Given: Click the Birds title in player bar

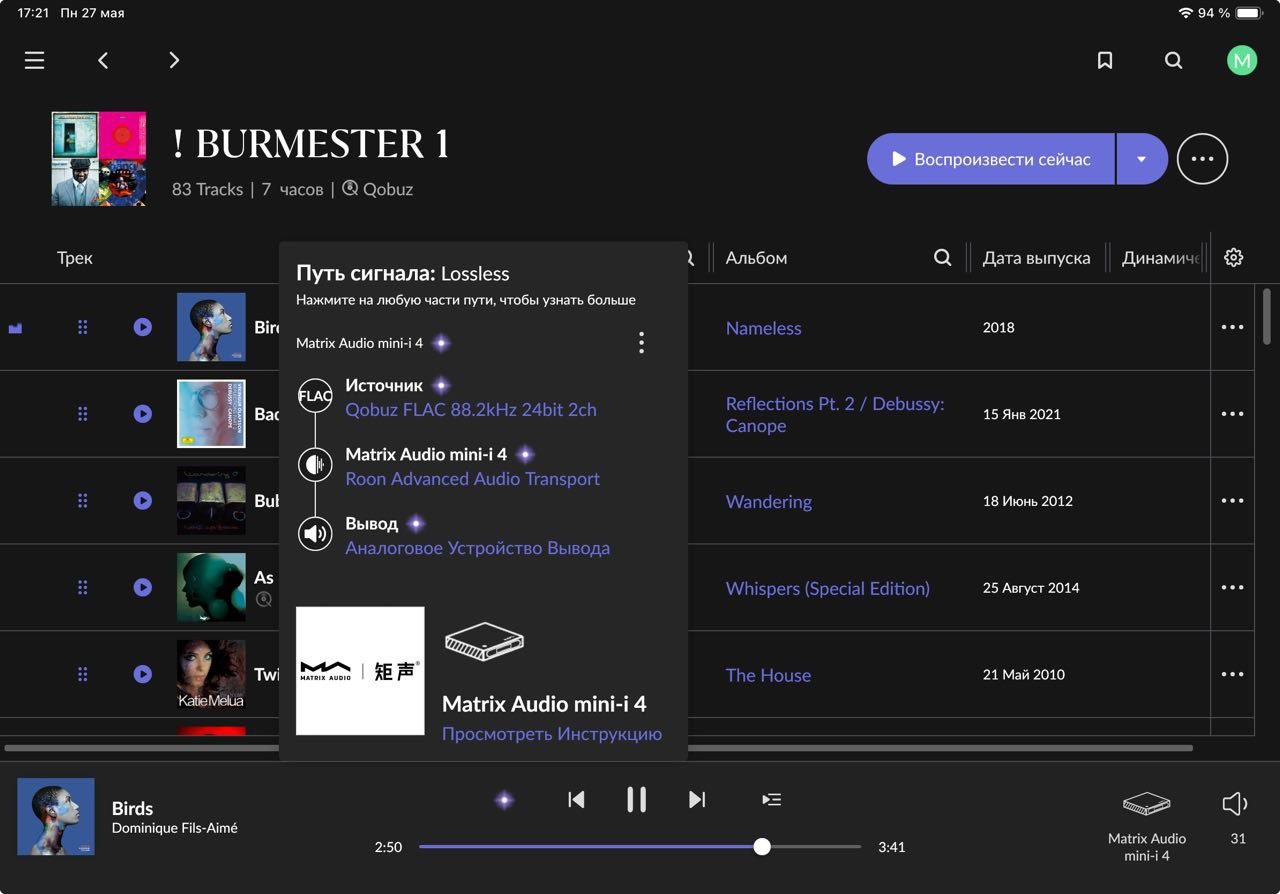Looking at the screenshot, I should click(132, 808).
